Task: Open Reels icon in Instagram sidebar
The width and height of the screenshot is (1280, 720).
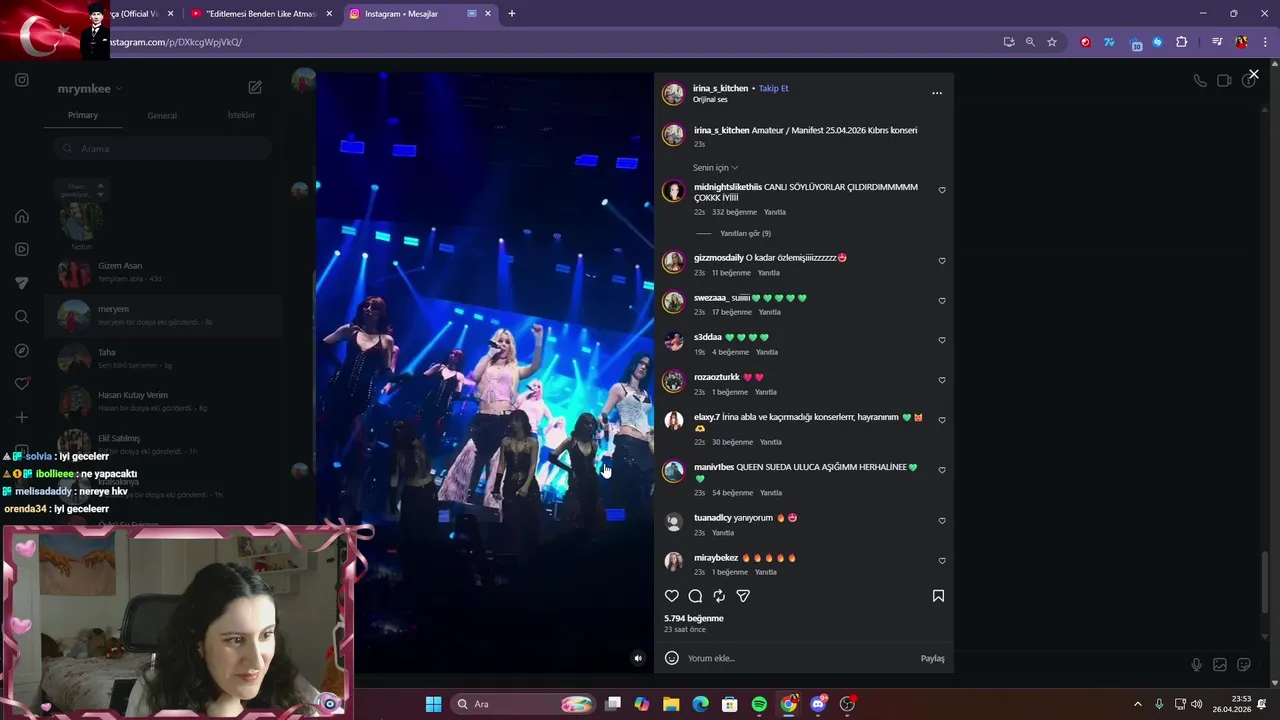Action: coord(22,249)
